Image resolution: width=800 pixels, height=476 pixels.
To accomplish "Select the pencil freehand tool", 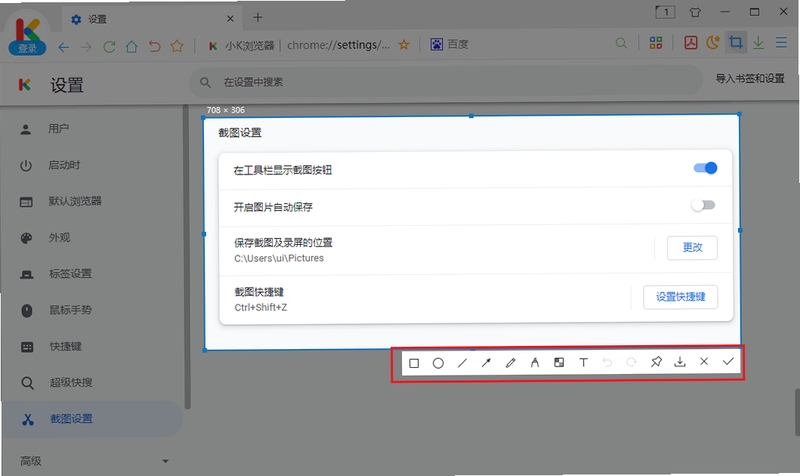I will [x=510, y=363].
